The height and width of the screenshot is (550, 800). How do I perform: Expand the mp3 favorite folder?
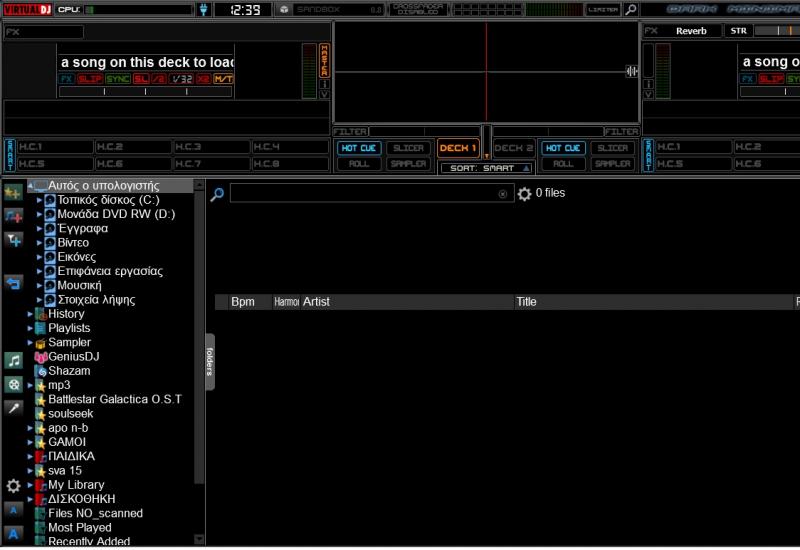pos(30,385)
